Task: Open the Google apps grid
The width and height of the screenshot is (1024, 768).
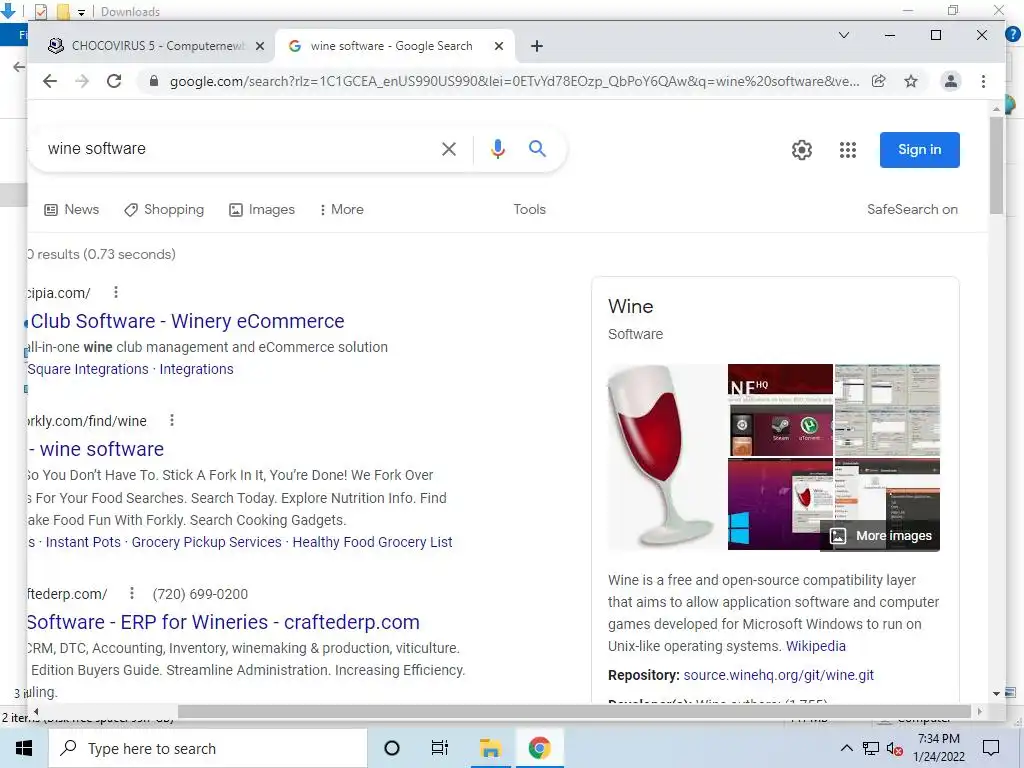Action: pyautogui.click(x=848, y=150)
